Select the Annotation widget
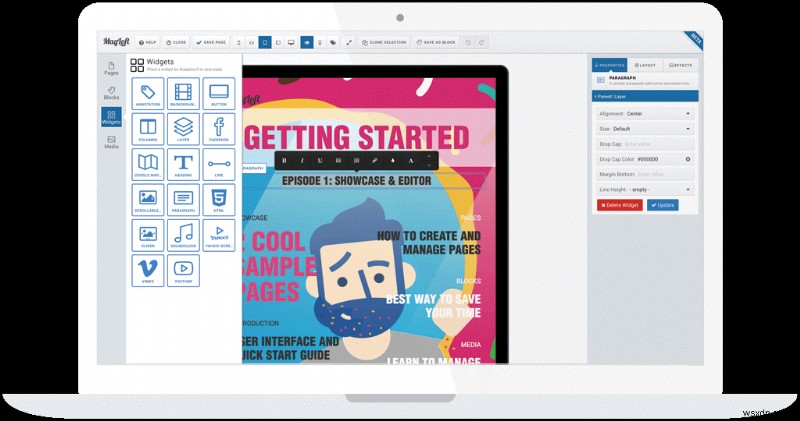 pyautogui.click(x=148, y=94)
